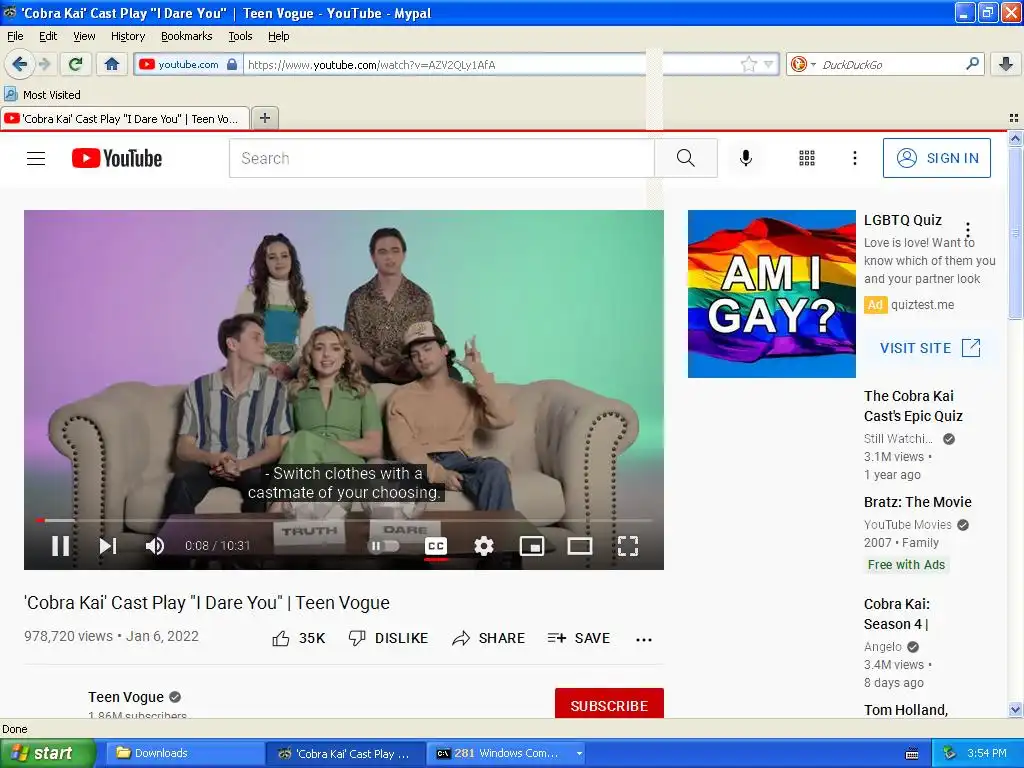Open the File menu
Image resolution: width=1024 pixels, height=768 pixels.
15,36
